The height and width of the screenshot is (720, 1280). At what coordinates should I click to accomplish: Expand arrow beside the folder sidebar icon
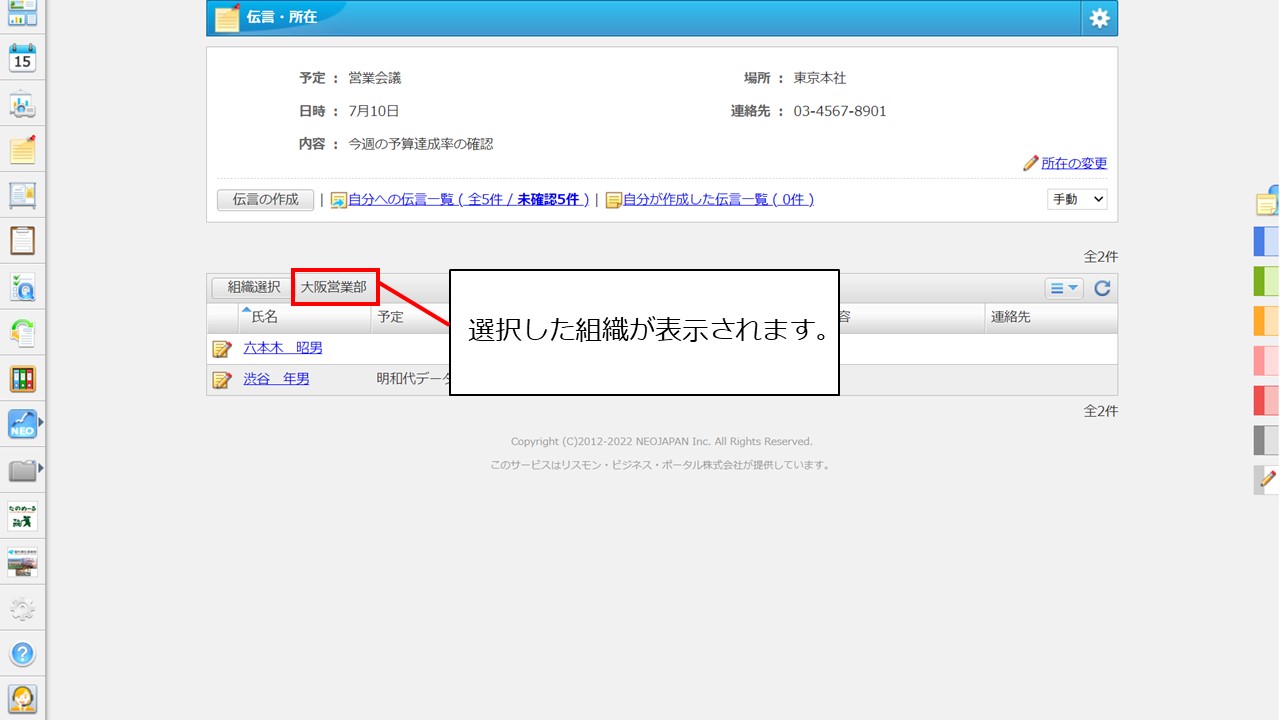coord(41,468)
